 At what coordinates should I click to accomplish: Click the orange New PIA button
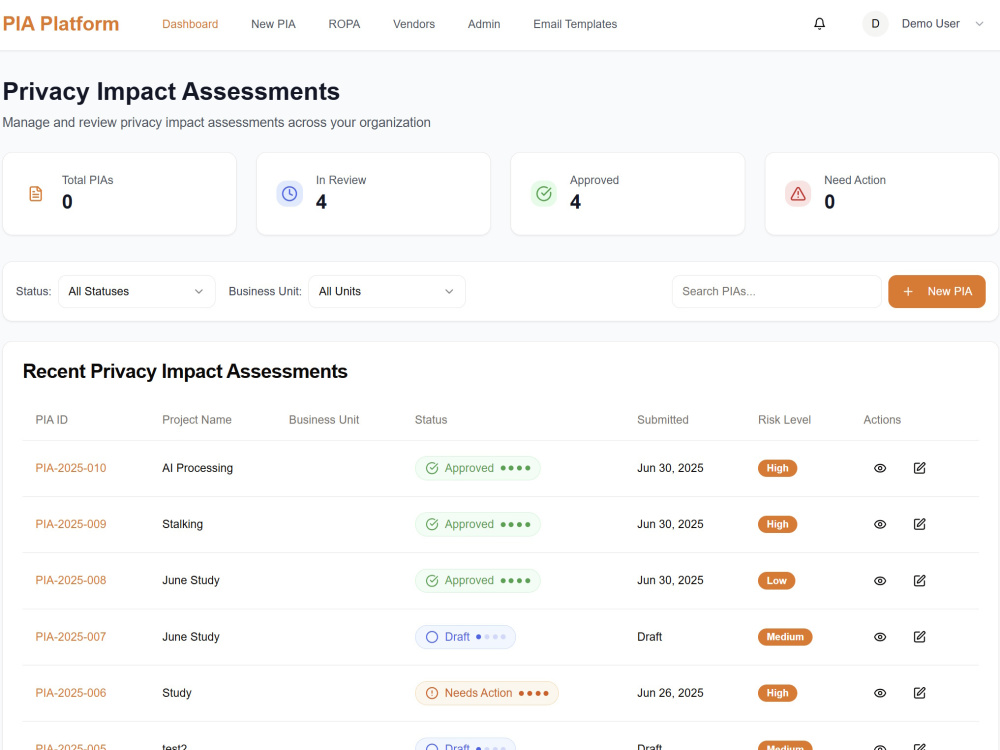(937, 291)
